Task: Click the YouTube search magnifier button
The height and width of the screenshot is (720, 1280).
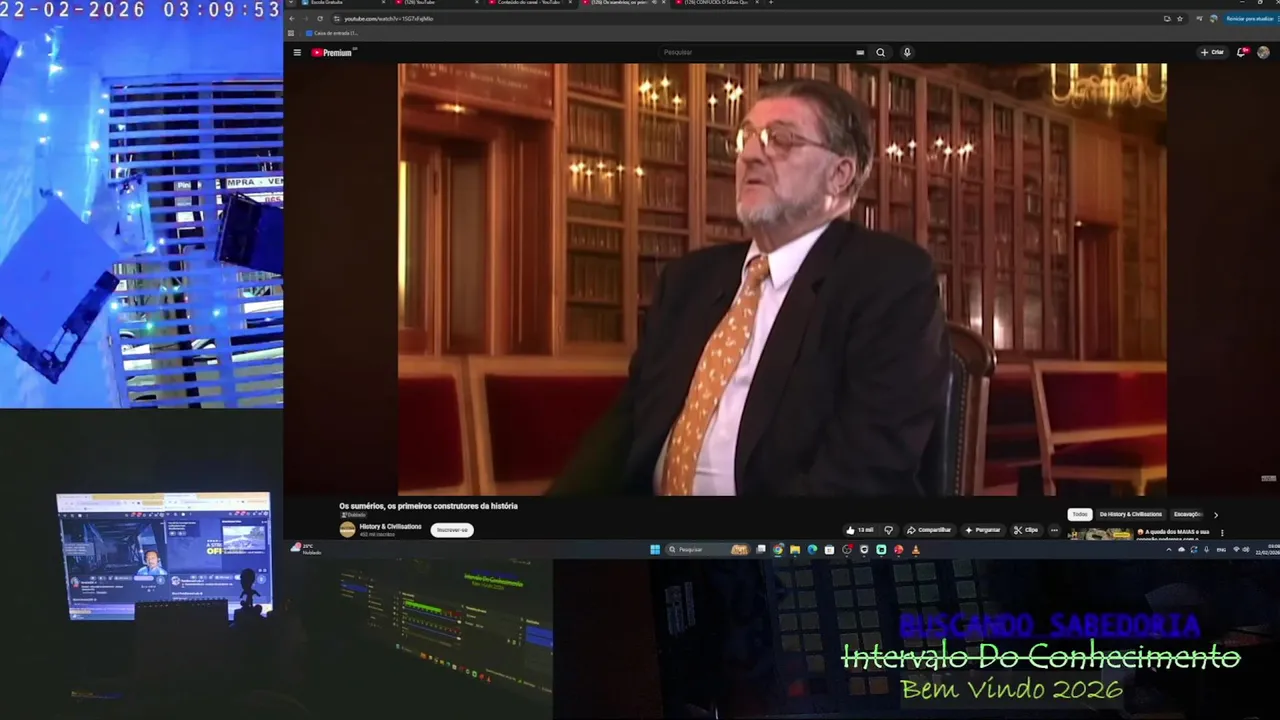Action: coord(880,52)
